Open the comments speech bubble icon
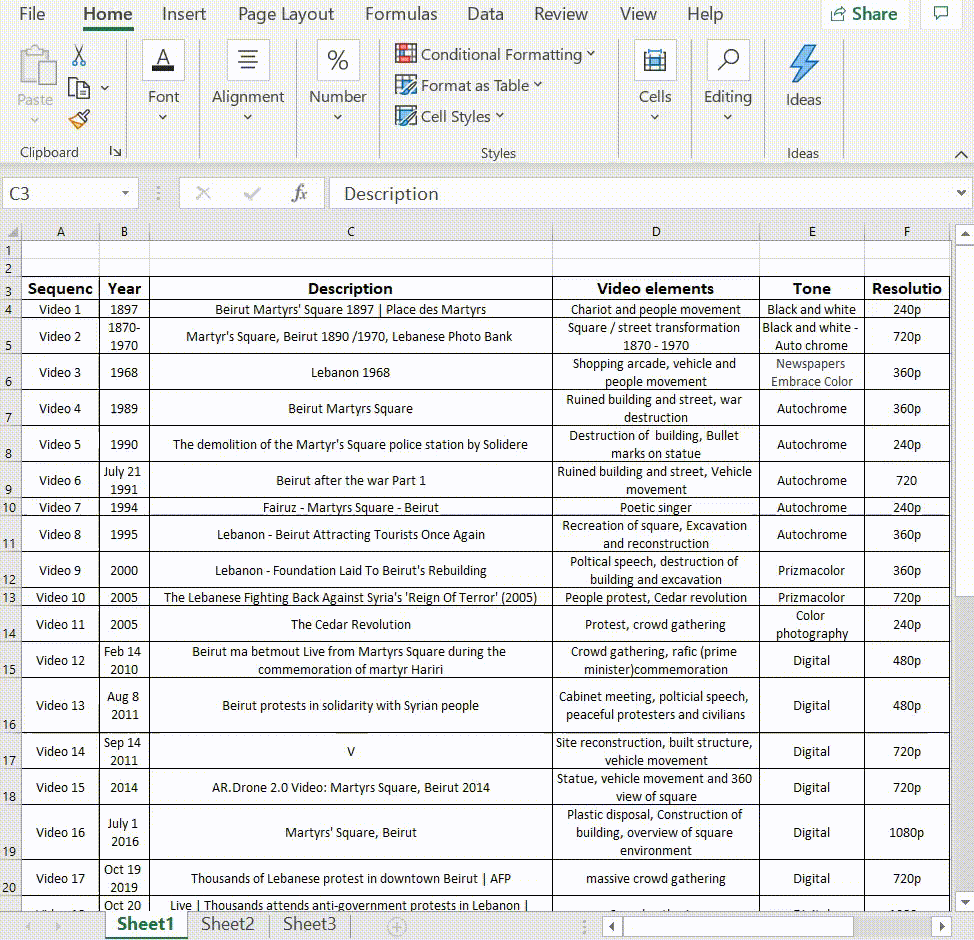 [x=941, y=14]
